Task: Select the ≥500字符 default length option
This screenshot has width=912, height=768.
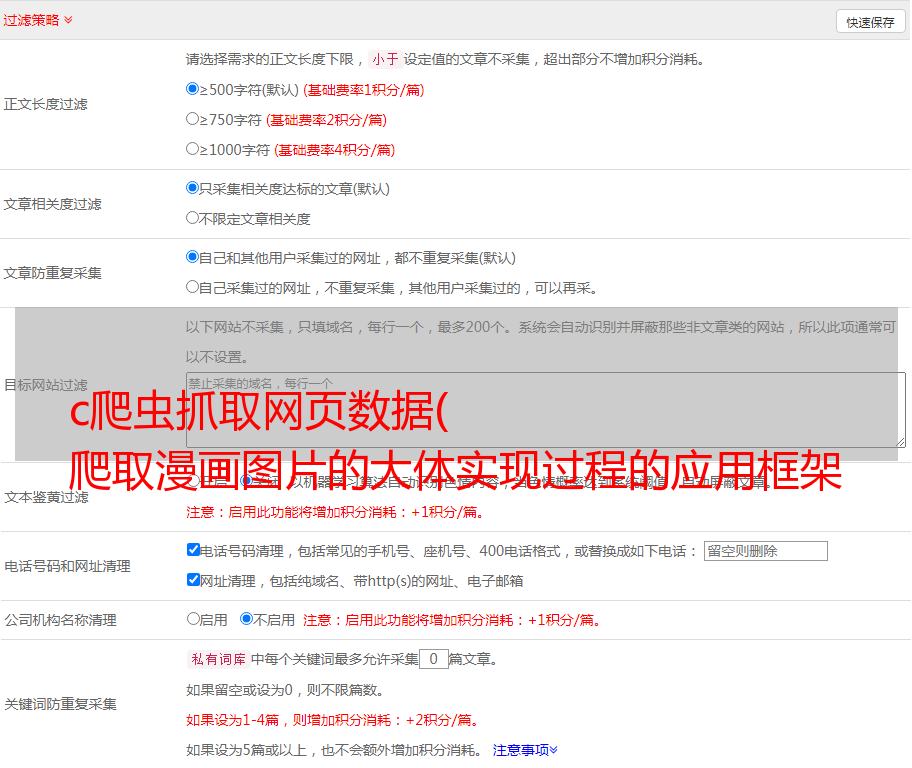Action: 193,89
